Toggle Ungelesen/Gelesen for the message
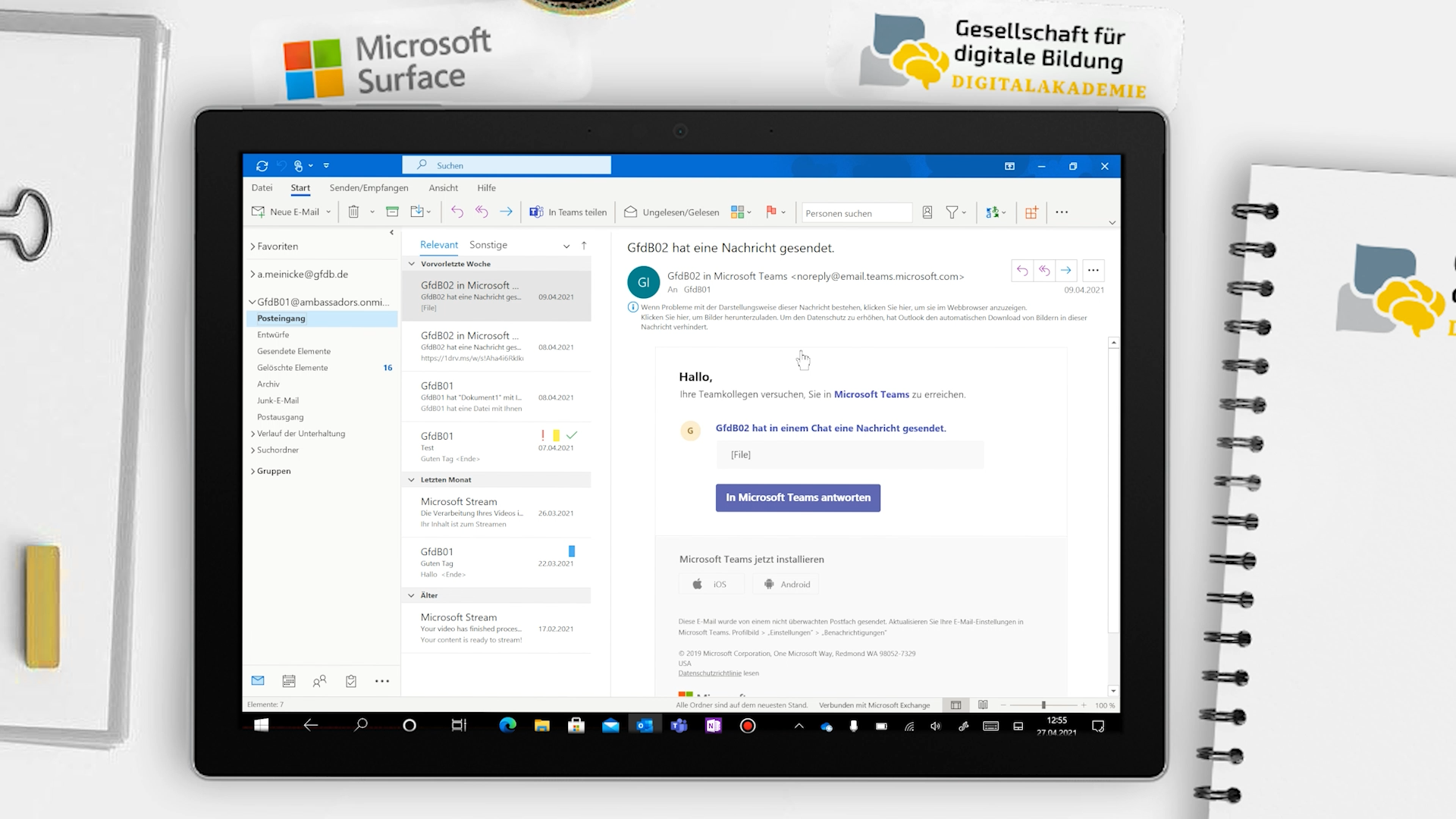Screen dimensions: 1456x819 [672, 212]
